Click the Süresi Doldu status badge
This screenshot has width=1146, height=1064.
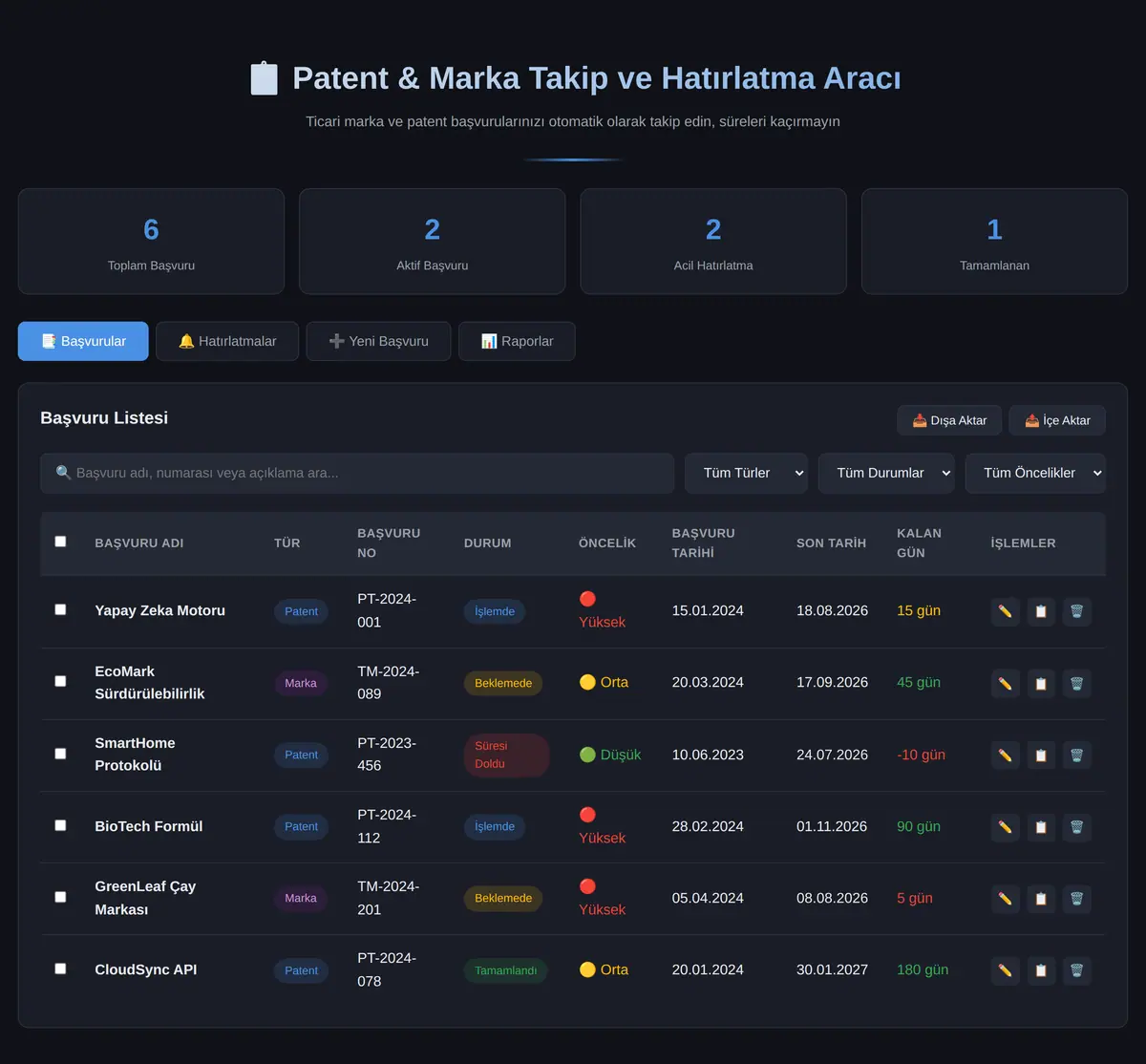coord(506,755)
